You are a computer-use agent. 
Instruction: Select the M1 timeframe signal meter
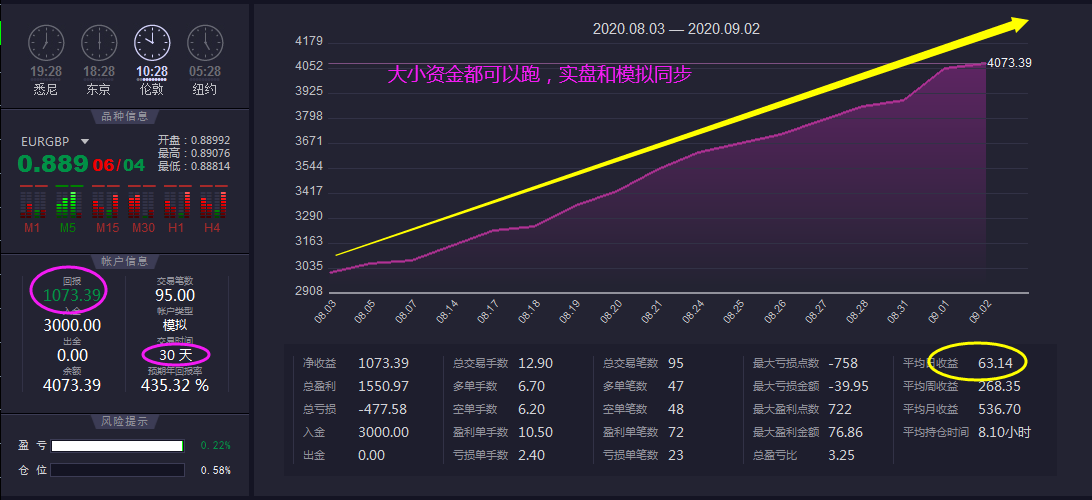[x=33, y=202]
